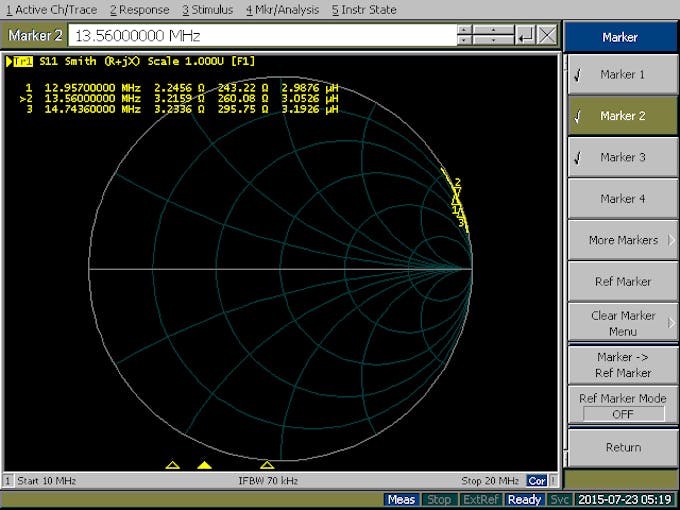
Task: Toggle Marker 1 softkey
Action: click(622, 75)
